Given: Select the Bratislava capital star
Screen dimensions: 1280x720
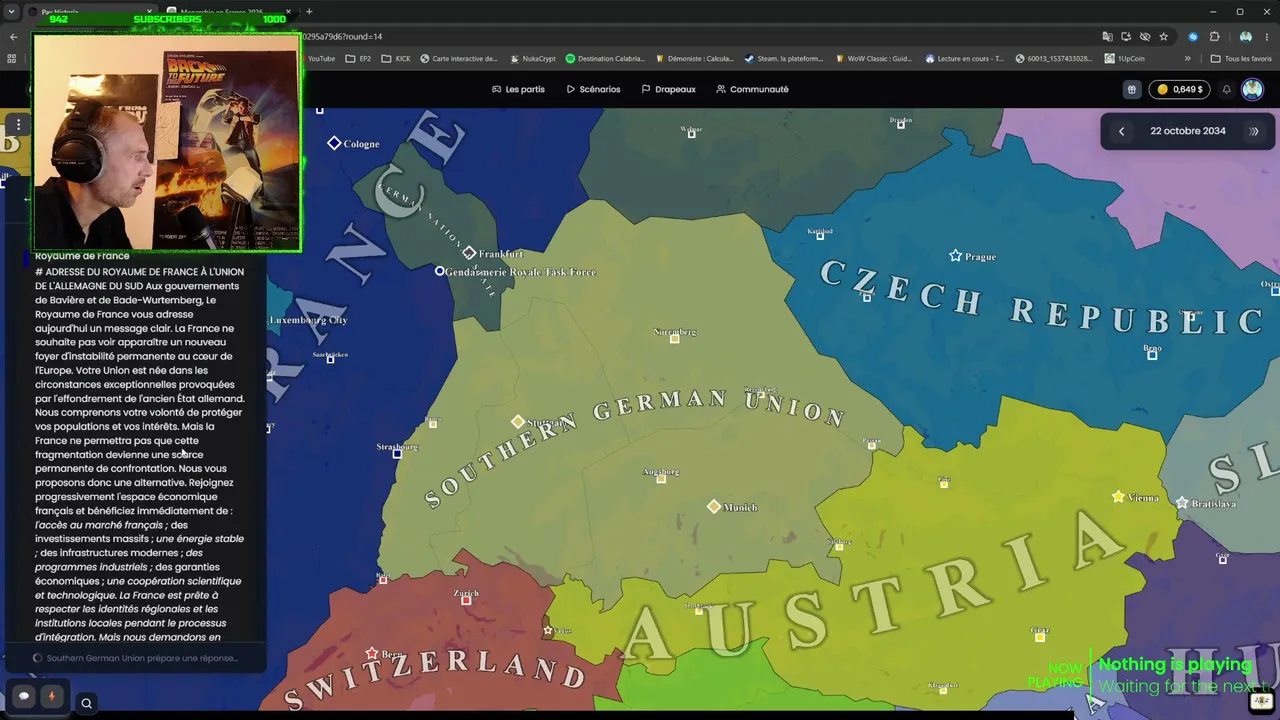Looking at the screenshot, I should point(1182,503).
